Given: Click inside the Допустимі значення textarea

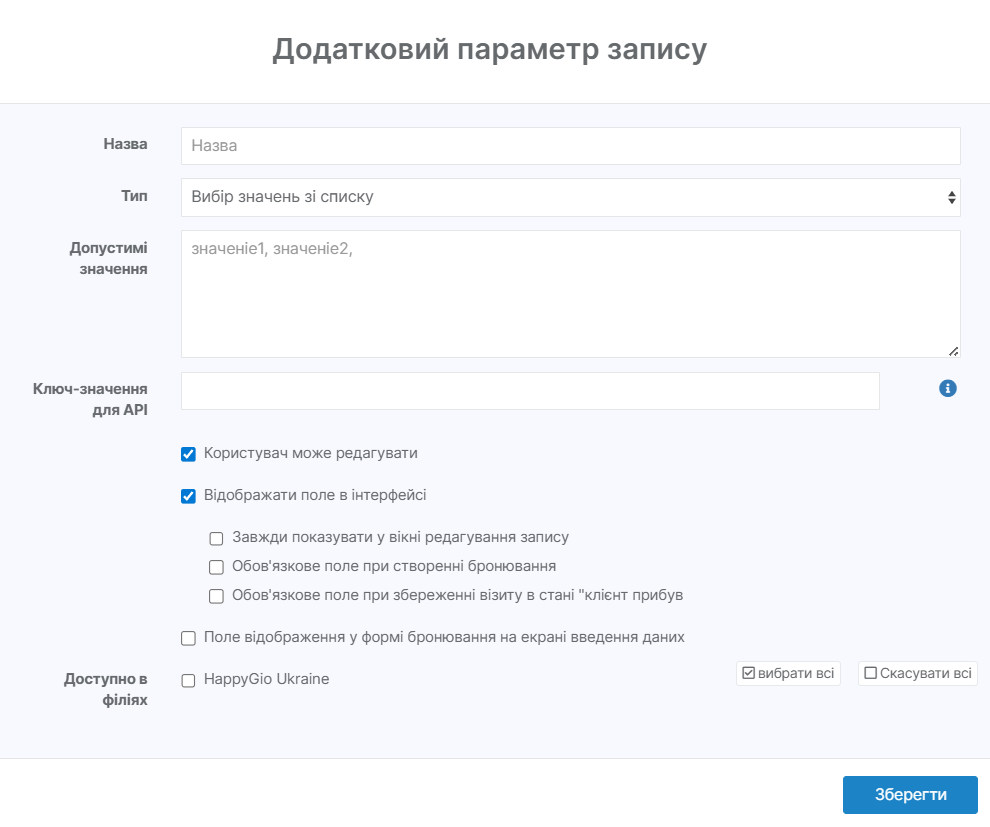Looking at the screenshot, I should 570,294.
